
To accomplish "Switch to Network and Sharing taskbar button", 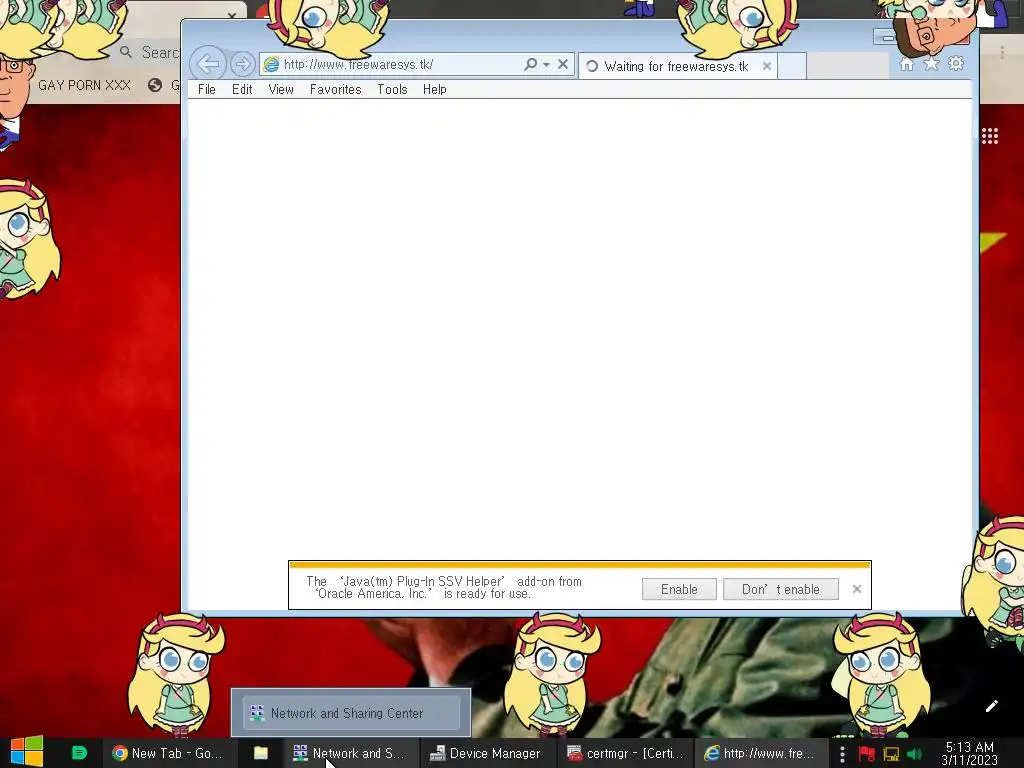I will pyautogui.click(x=349, y=753).
